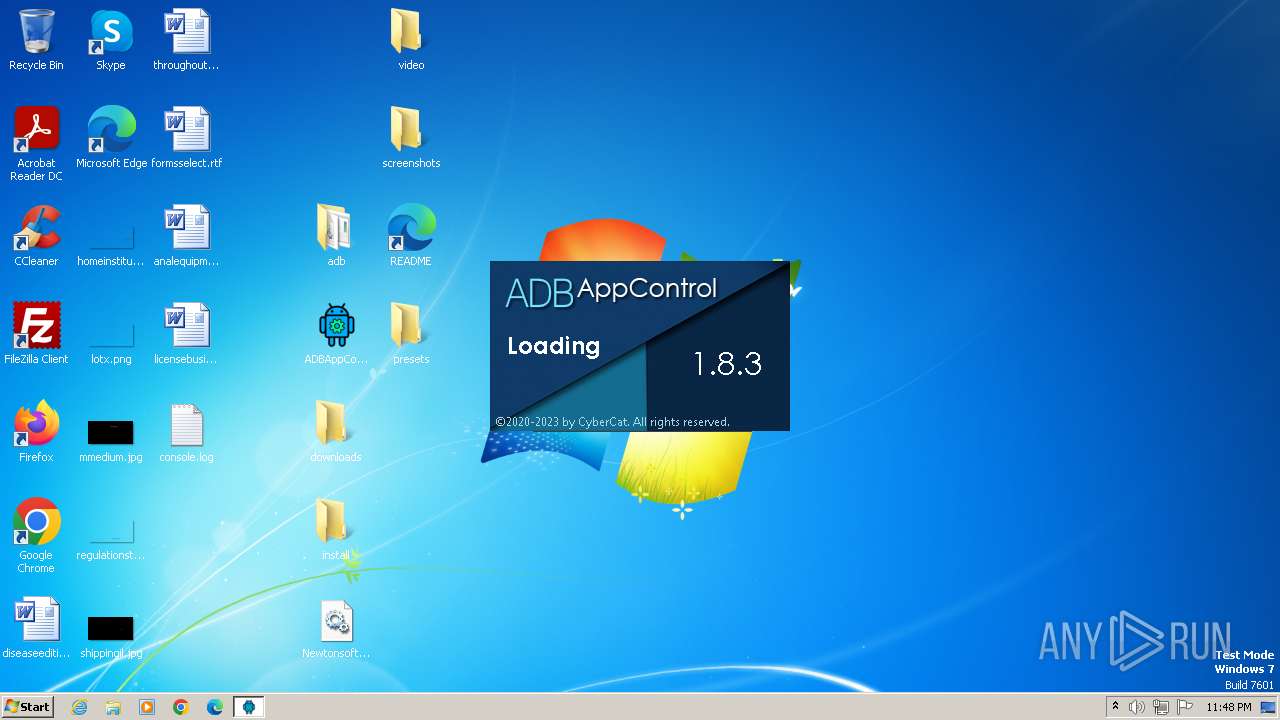Open Windows Media Player taskbar icon
This screenshot has height=720, width=1280.
coord(147,707)
